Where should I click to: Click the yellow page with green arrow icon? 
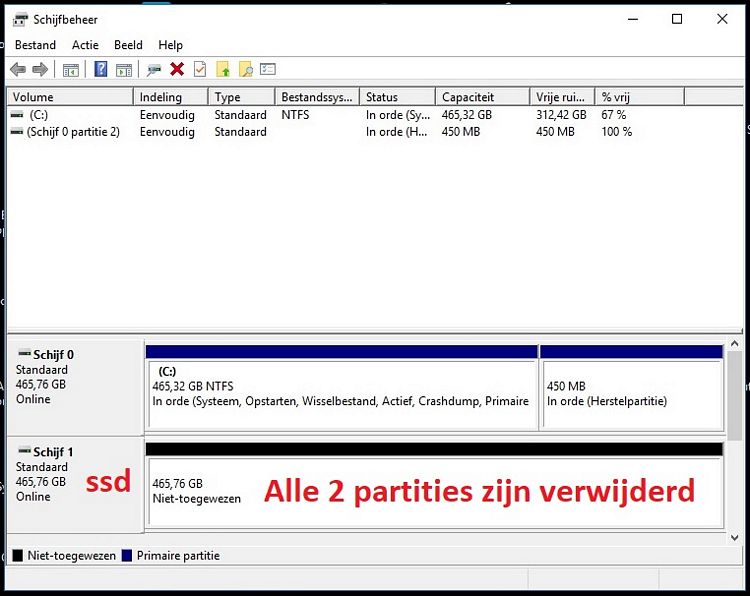pyautogui.click(x=223, y=69)
